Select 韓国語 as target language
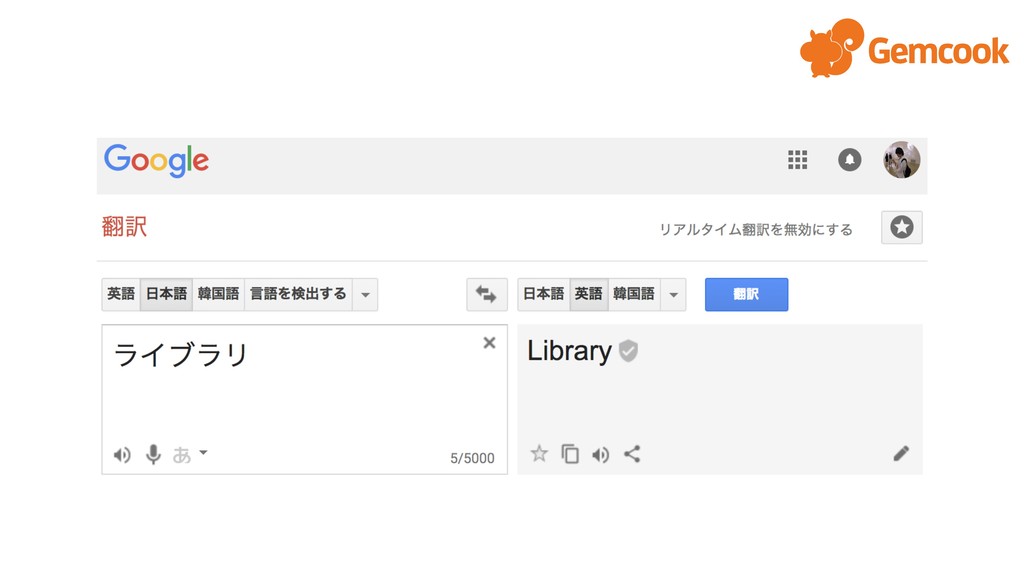The height and width of the screenshot is (576, 1024). tap(634, 295)
